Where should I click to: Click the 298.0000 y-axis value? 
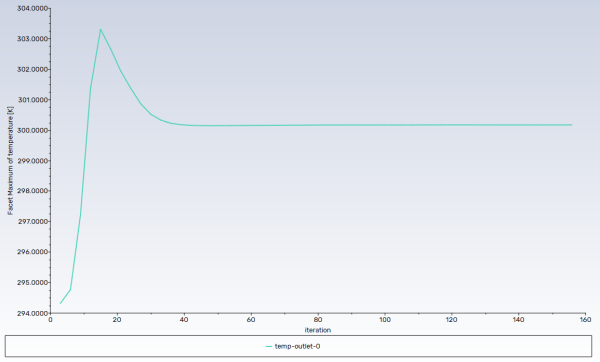33,191
